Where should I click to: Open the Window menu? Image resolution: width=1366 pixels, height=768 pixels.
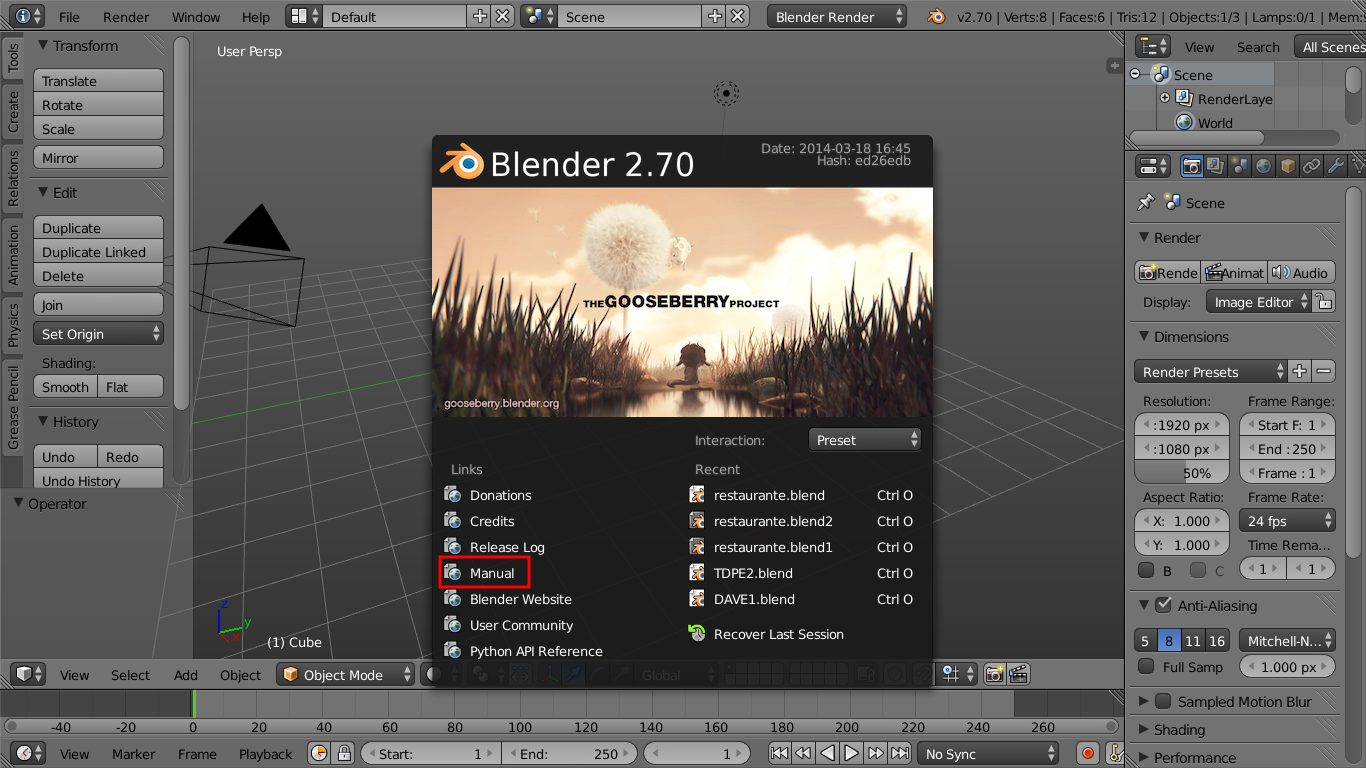click(196, 17)
